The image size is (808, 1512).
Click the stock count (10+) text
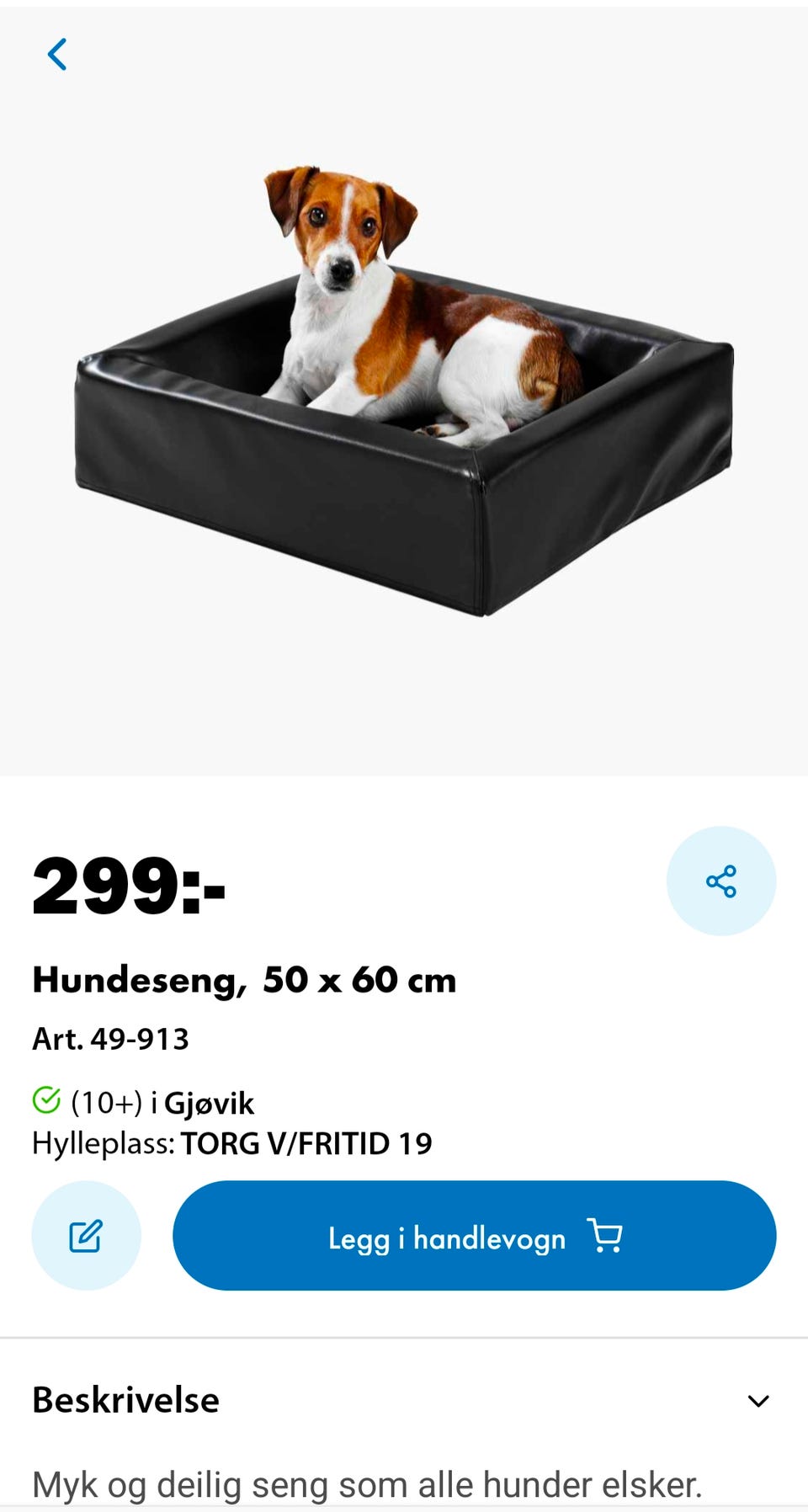[107, 1103]
